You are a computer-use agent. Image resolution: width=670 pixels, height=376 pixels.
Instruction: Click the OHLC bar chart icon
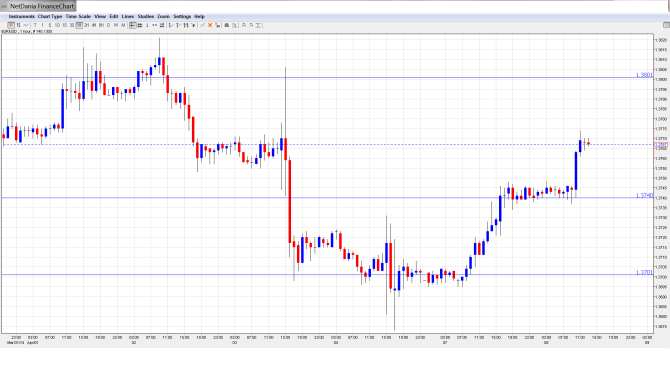[x=18, y=25]
